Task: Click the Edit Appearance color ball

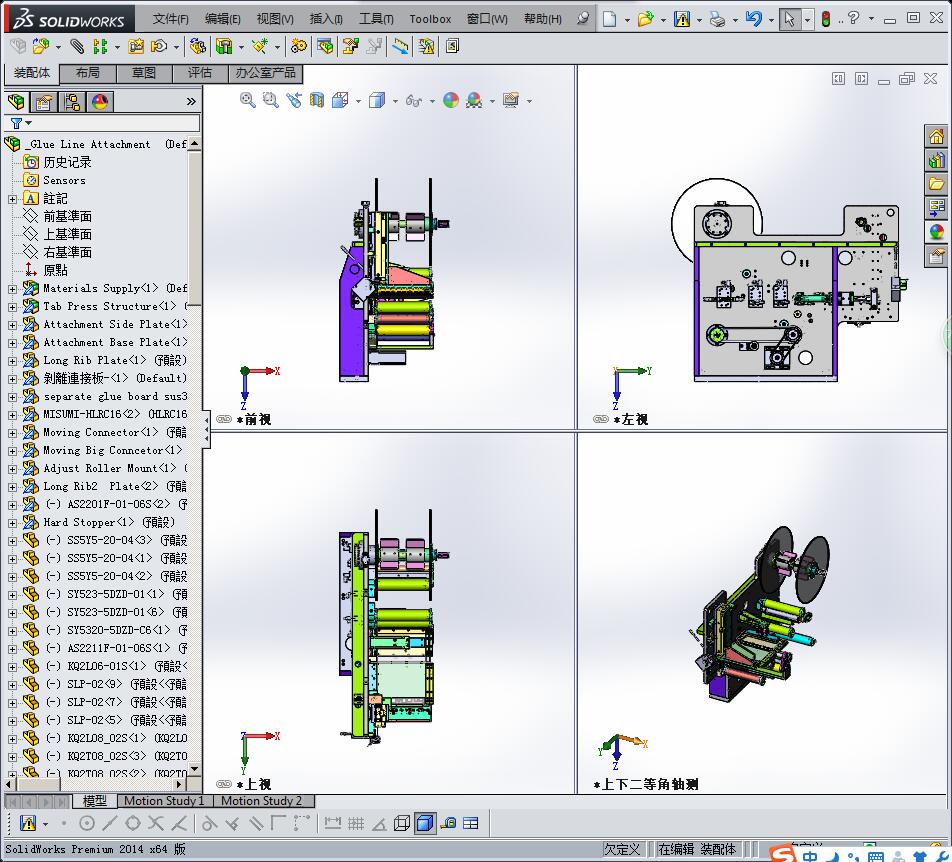Action: [x=450, y=100]
